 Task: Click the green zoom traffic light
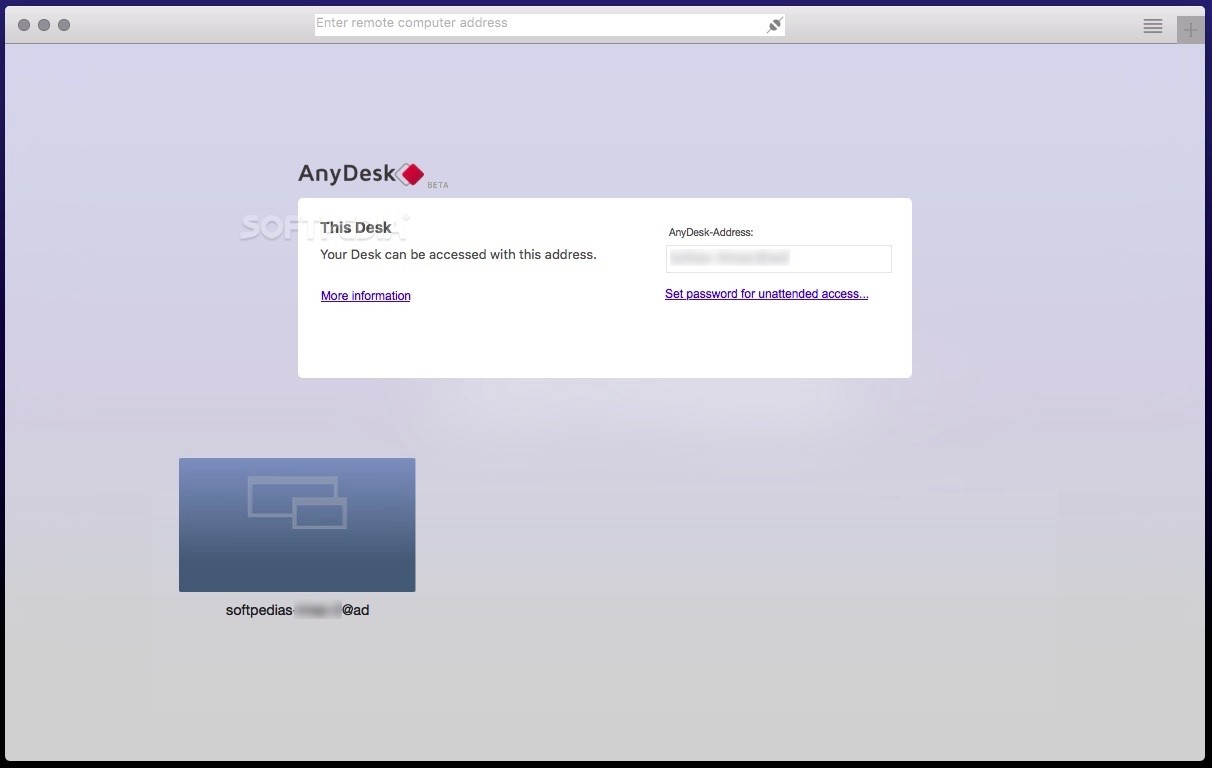tap(64, 24)
